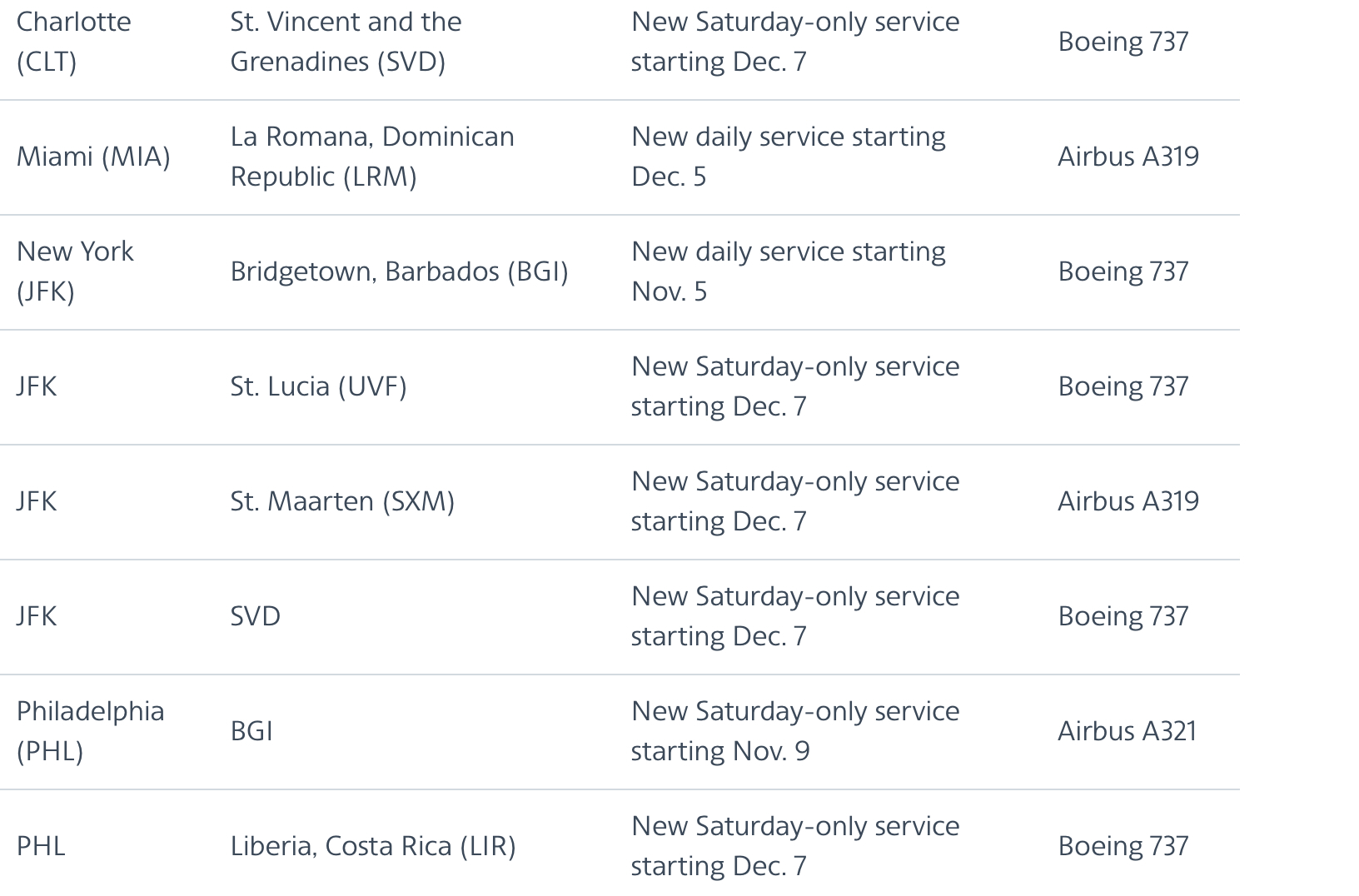Click St. Maarten (SXM) destination cell

[x=343, y=501]
